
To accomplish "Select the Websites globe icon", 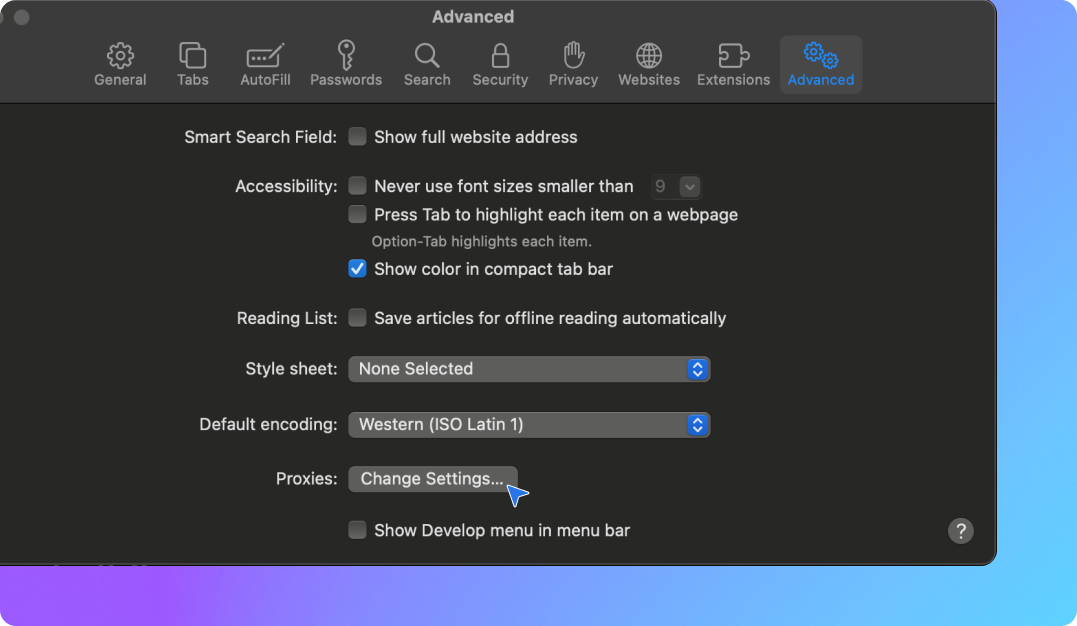I will (x=649, y=56).
